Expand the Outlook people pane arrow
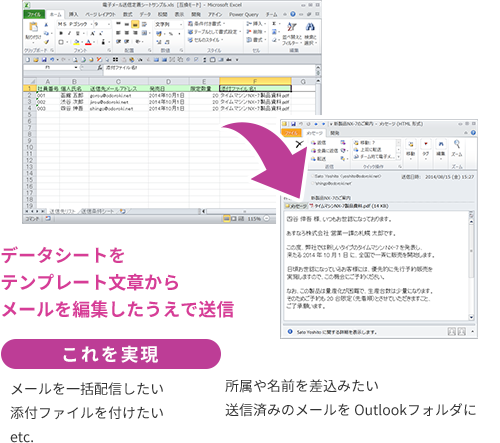This screenshot has height=443, width=500. point(473,331)
